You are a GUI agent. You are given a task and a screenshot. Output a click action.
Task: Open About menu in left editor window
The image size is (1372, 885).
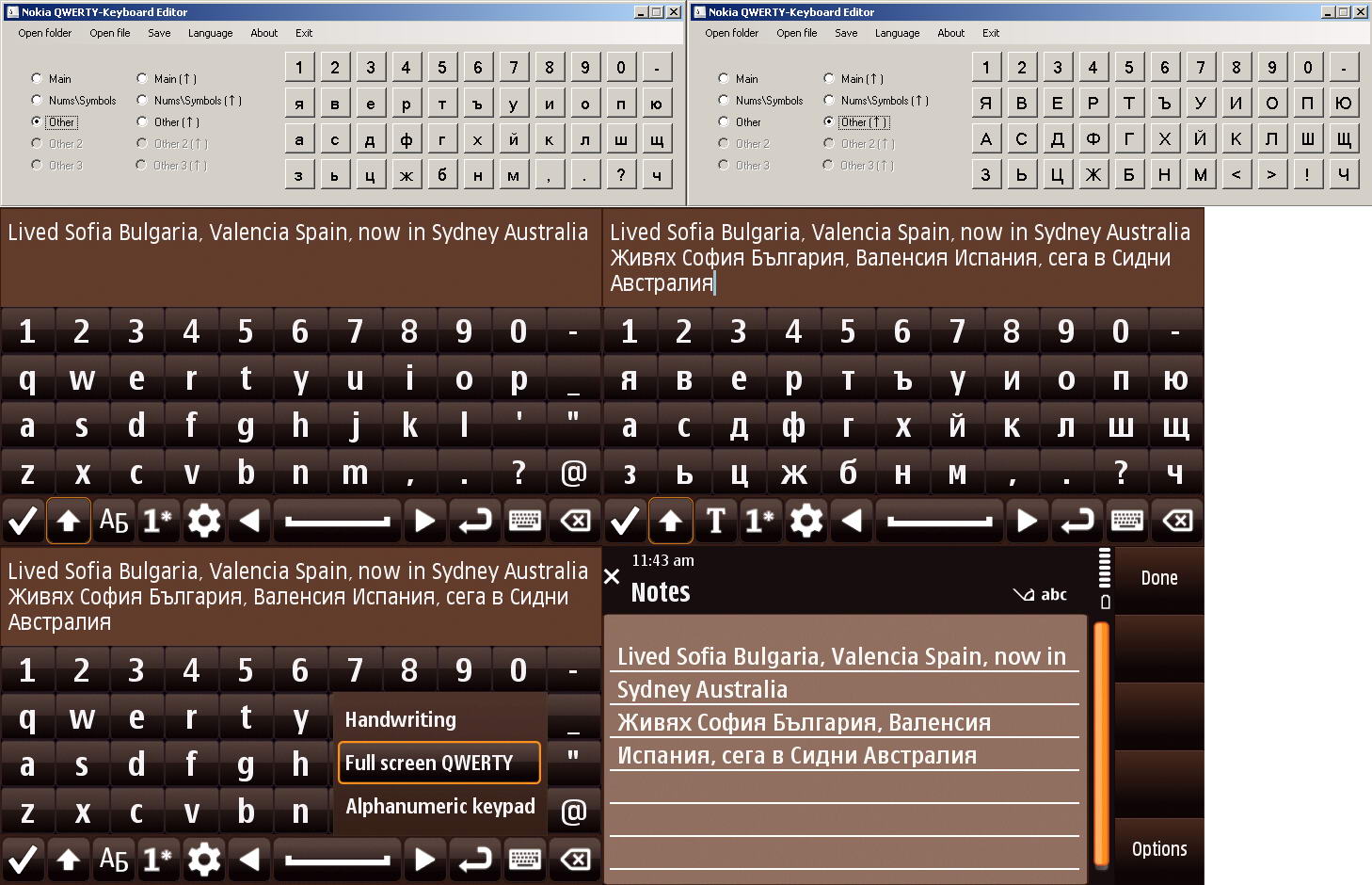[263, 33]
